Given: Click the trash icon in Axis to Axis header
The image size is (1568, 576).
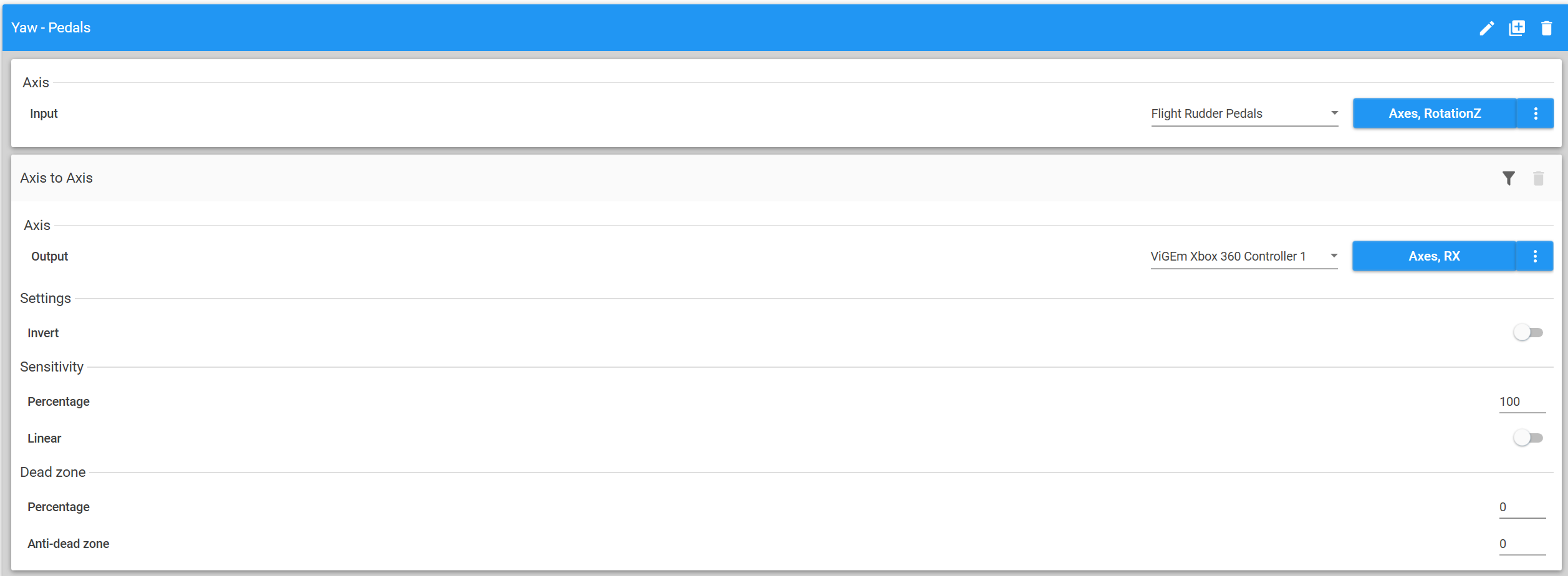Looking at the screenshot, I should pos(1538,178).
